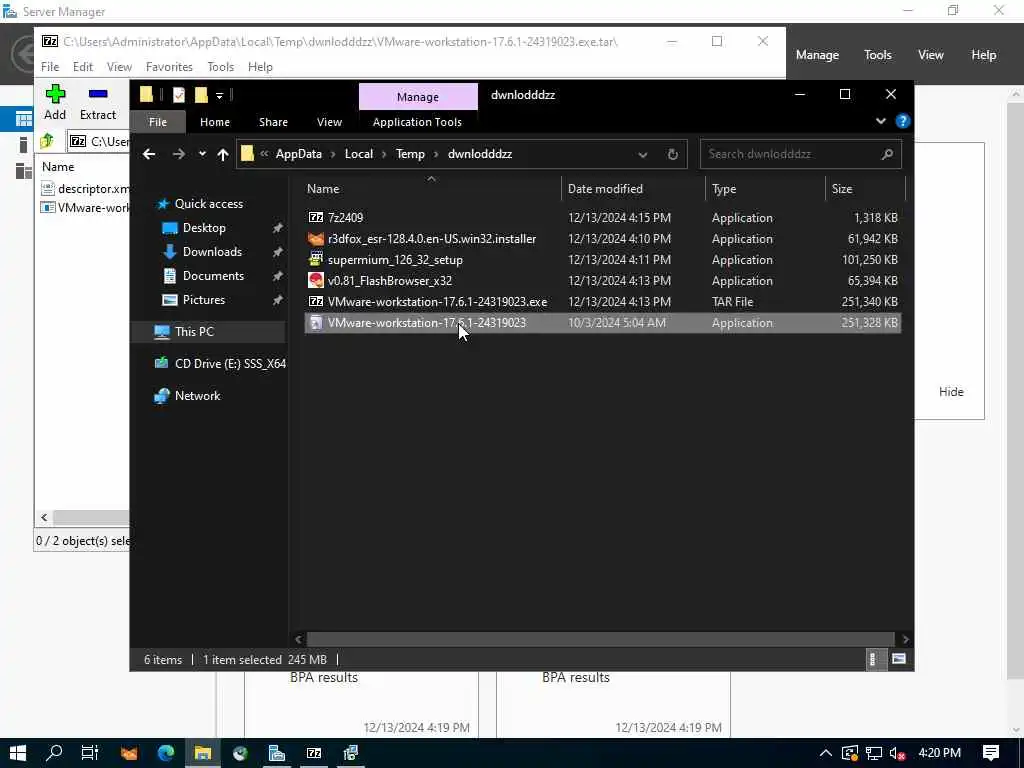The height and width of the screenshot is (768, 1024).
Task: Click Explorer Forward arrow
Action: 178,154
